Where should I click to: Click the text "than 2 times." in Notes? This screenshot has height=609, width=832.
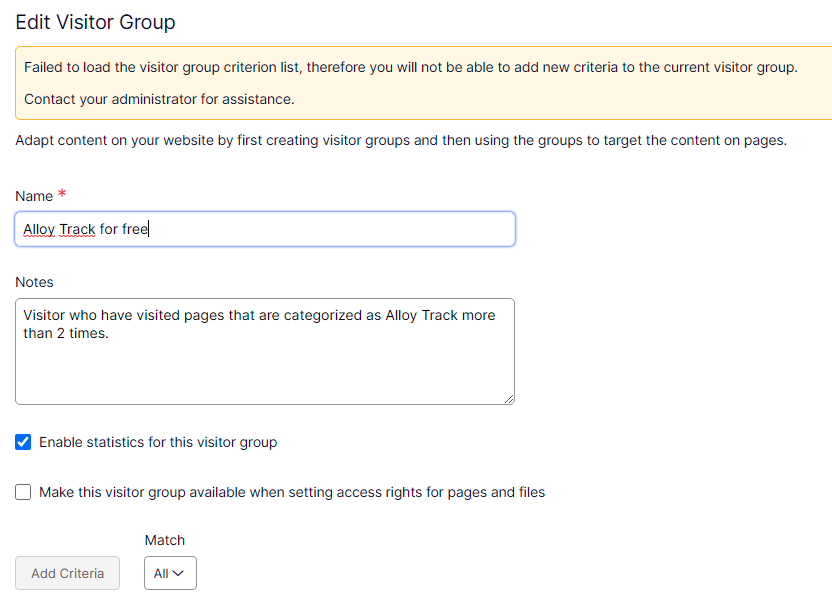(66, 334)
